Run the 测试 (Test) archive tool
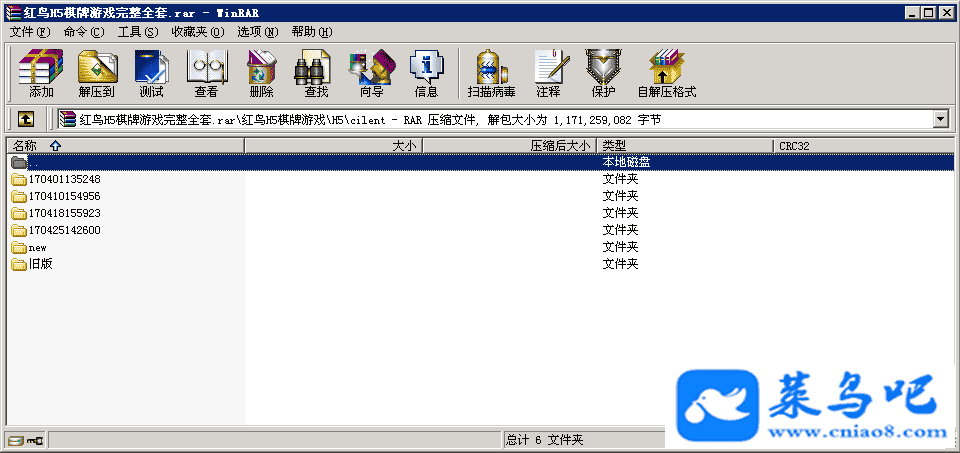 click(151, 67)
